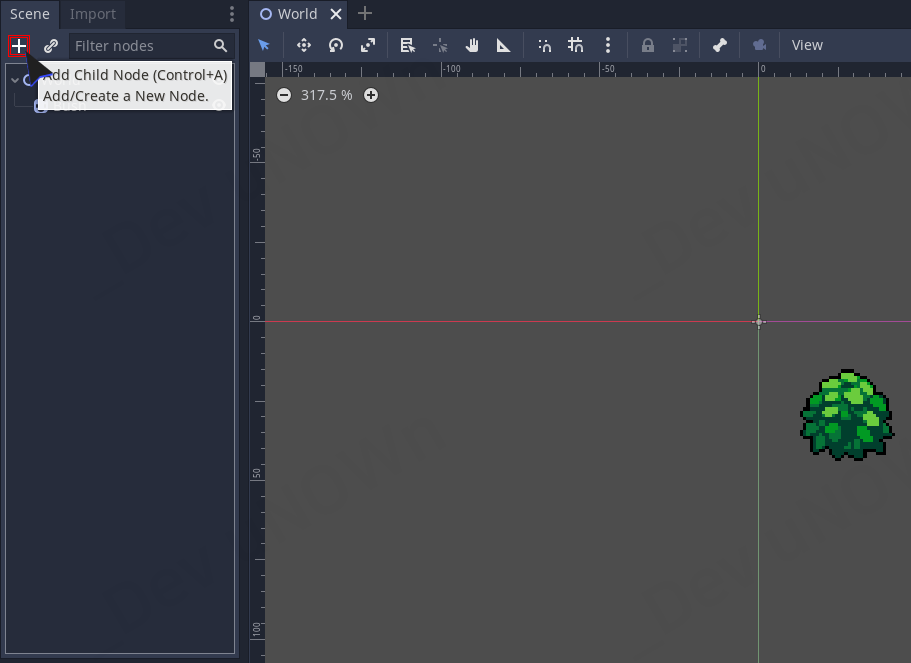Reset zoom via 317.5 % label
Image resolution: width=911 pixels, height=663 pixels.
coord(327,95)
